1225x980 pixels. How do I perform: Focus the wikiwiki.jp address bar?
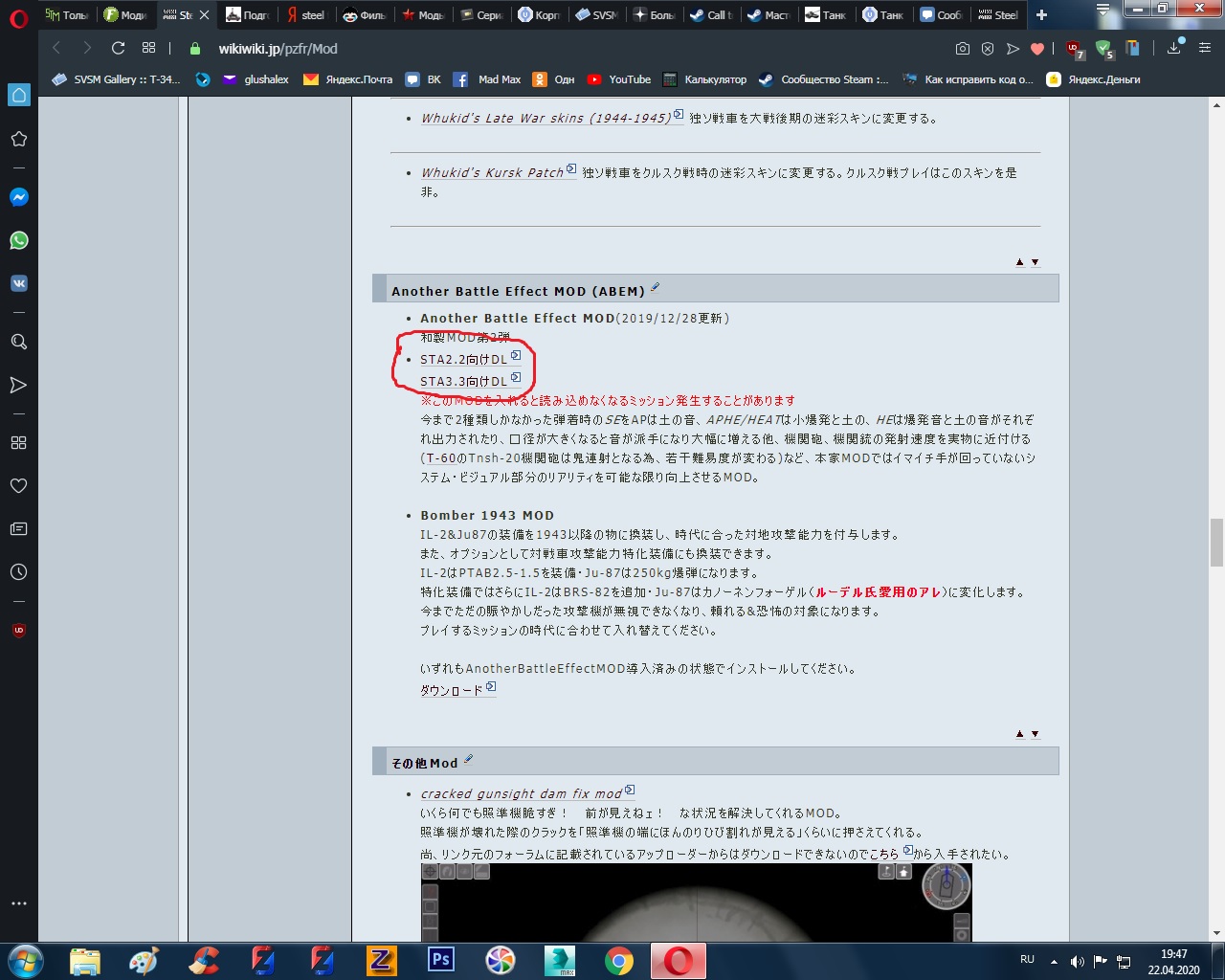point(574,48)
